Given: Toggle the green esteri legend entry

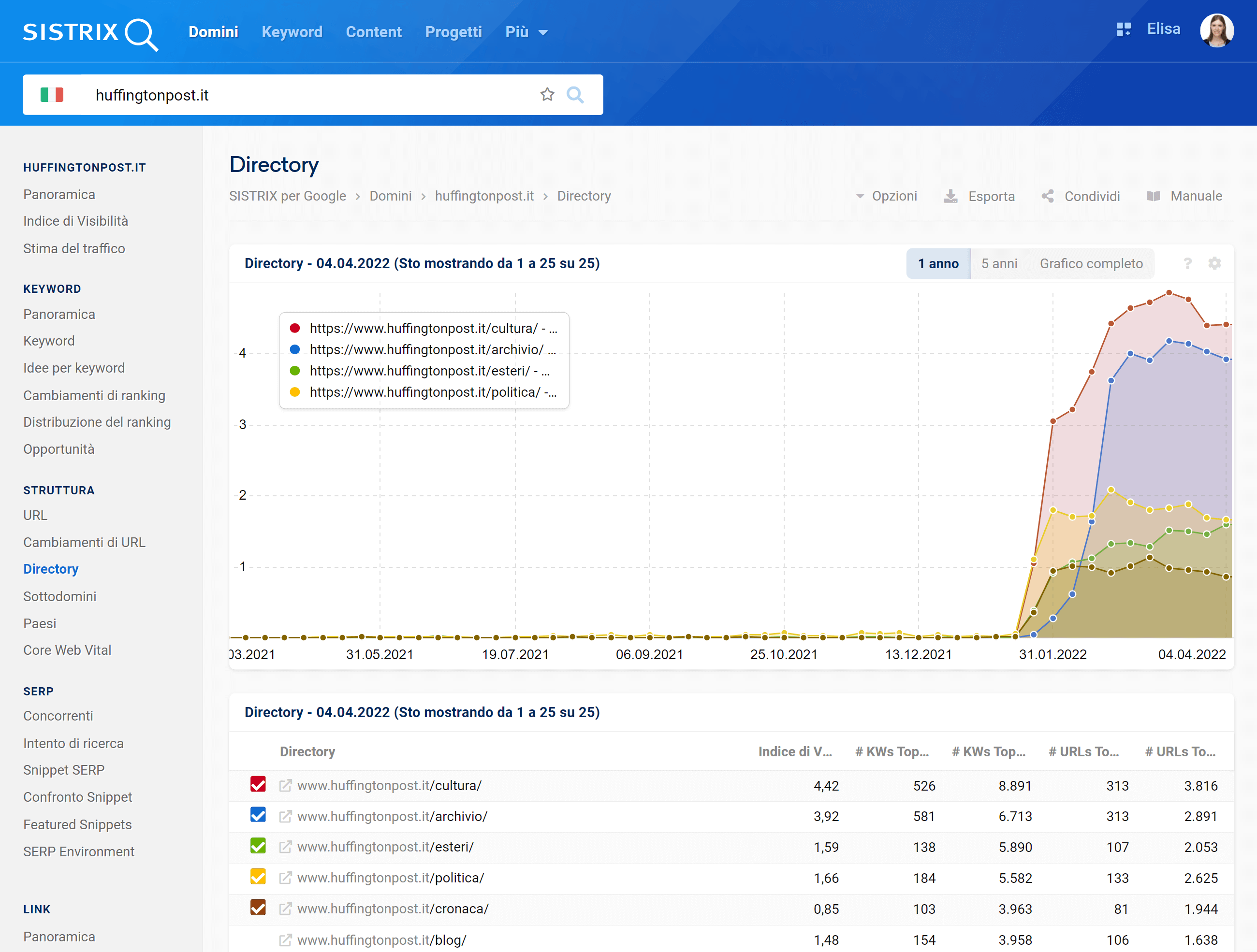Looking at the screenshot, I should tap(419, 371).
